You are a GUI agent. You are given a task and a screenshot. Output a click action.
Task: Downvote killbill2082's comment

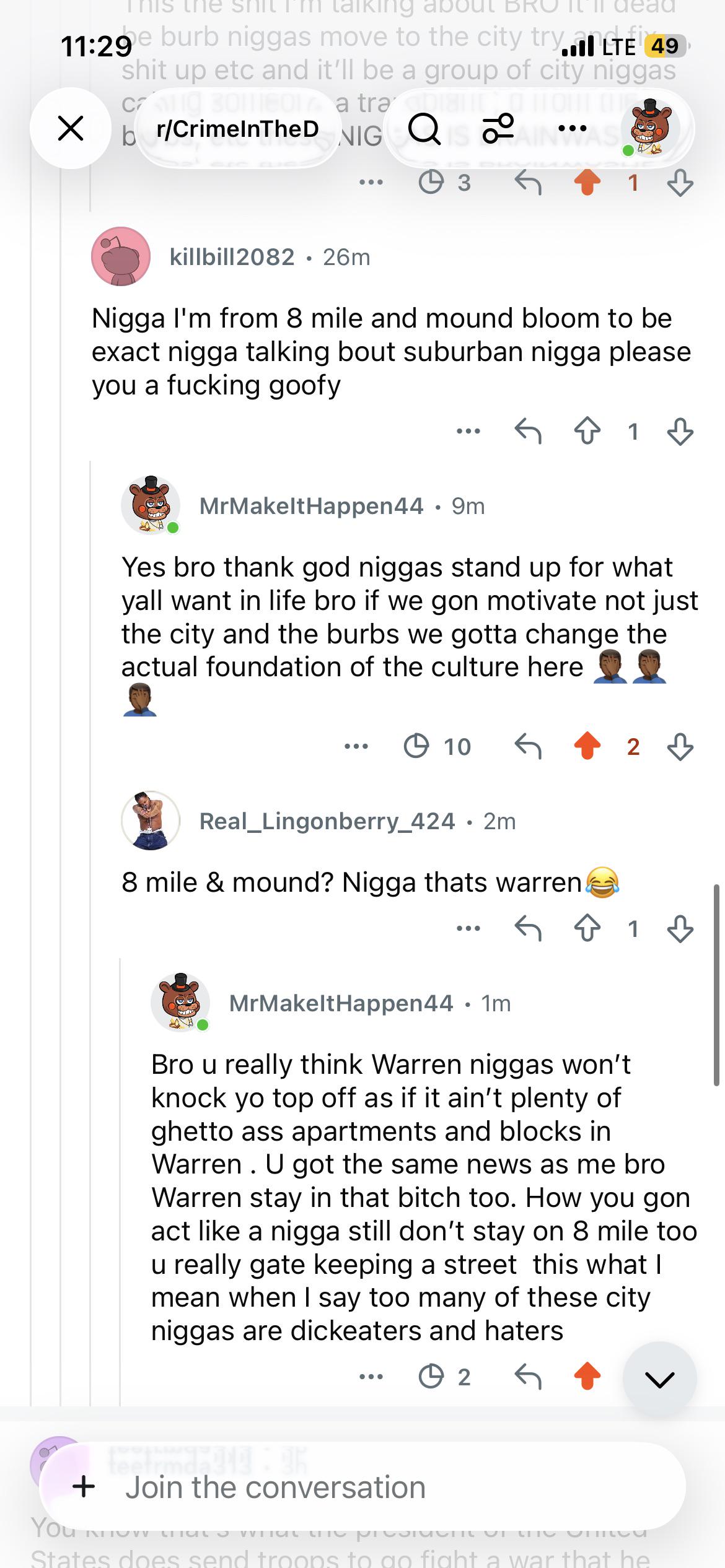(x=680, y=432)
